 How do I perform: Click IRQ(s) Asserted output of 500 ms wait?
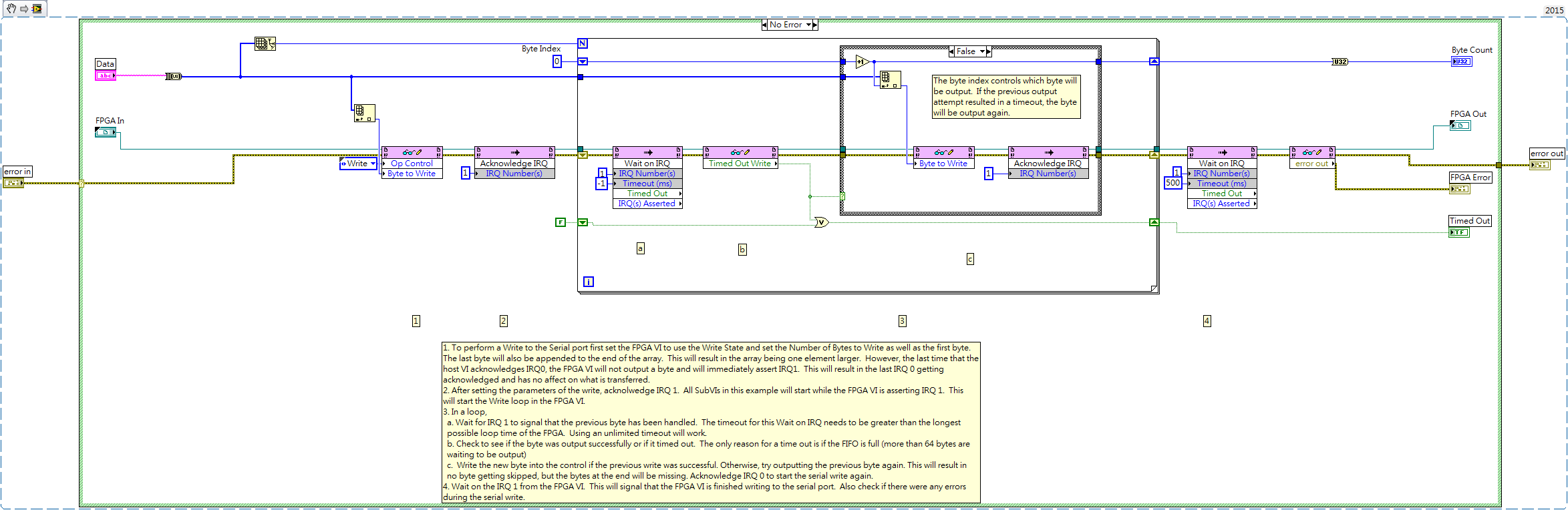[1222, 204]
